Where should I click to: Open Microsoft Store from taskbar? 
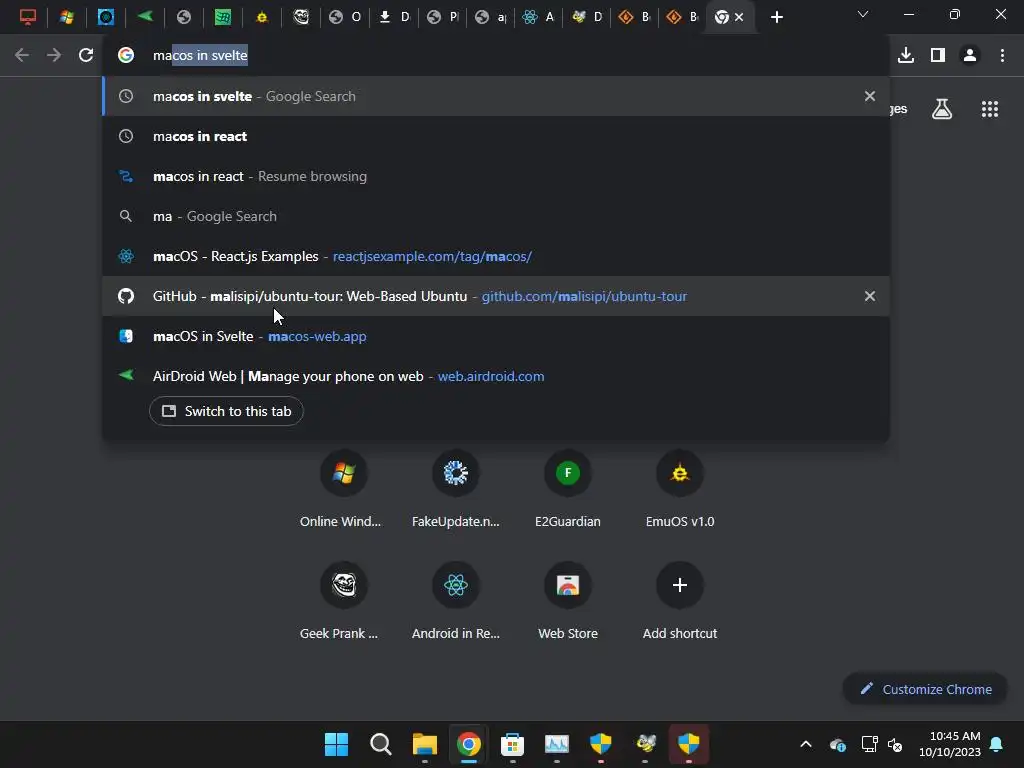513,744
